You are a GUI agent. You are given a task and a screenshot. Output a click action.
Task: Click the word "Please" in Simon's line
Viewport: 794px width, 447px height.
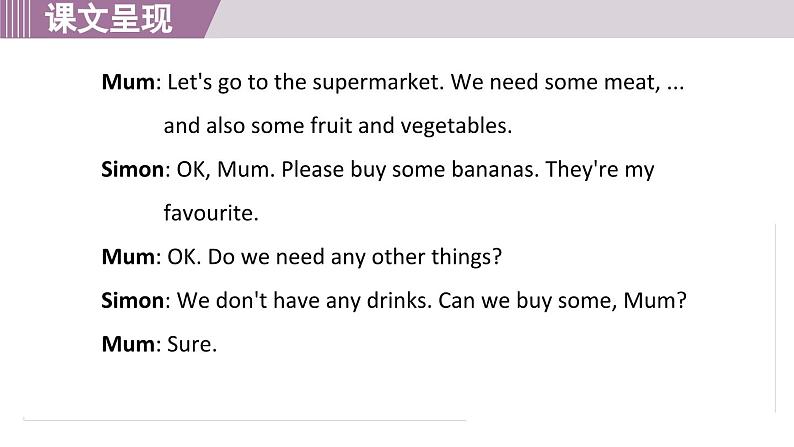(312, 170)
